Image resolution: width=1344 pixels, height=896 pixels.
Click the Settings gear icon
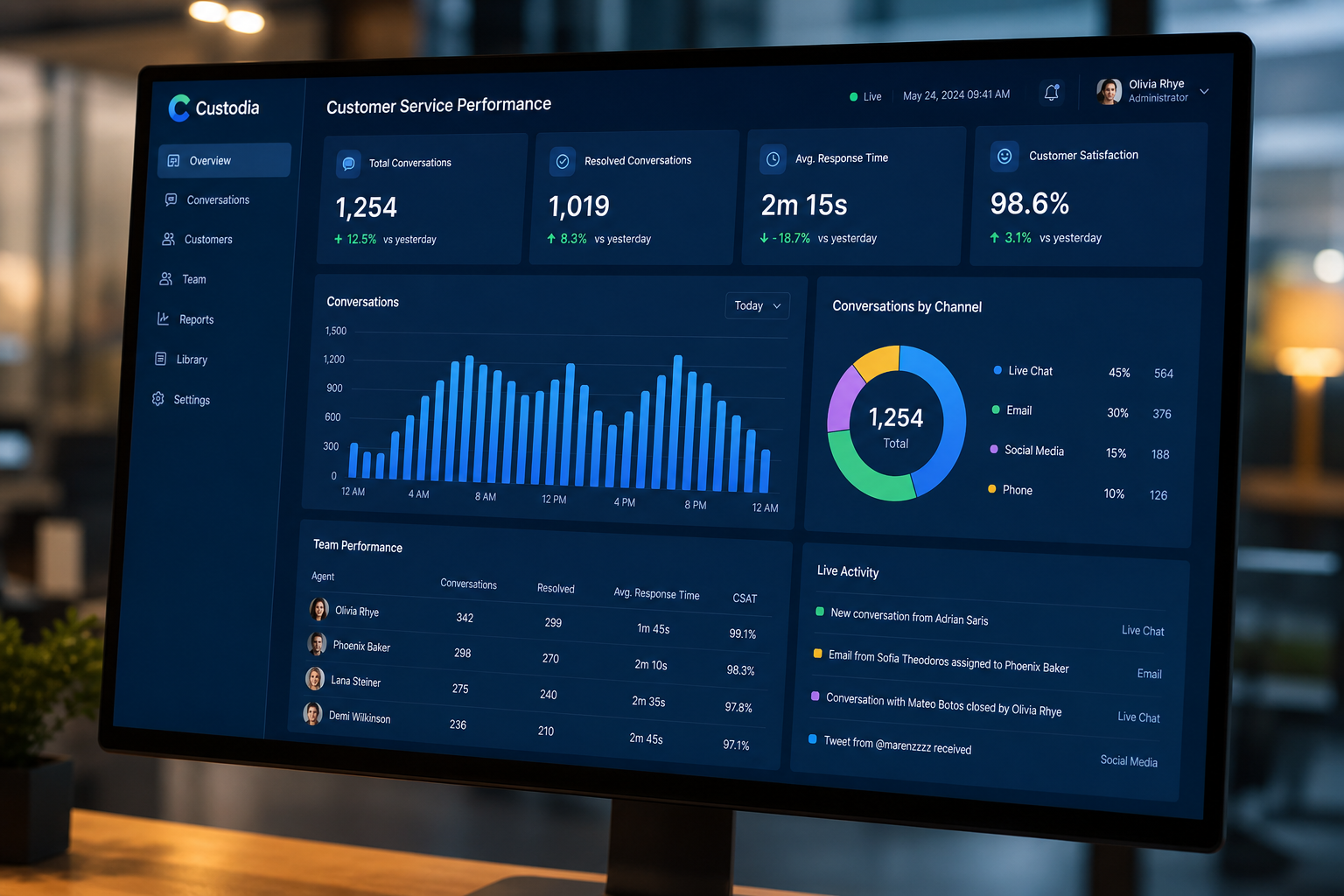[158, 399]
